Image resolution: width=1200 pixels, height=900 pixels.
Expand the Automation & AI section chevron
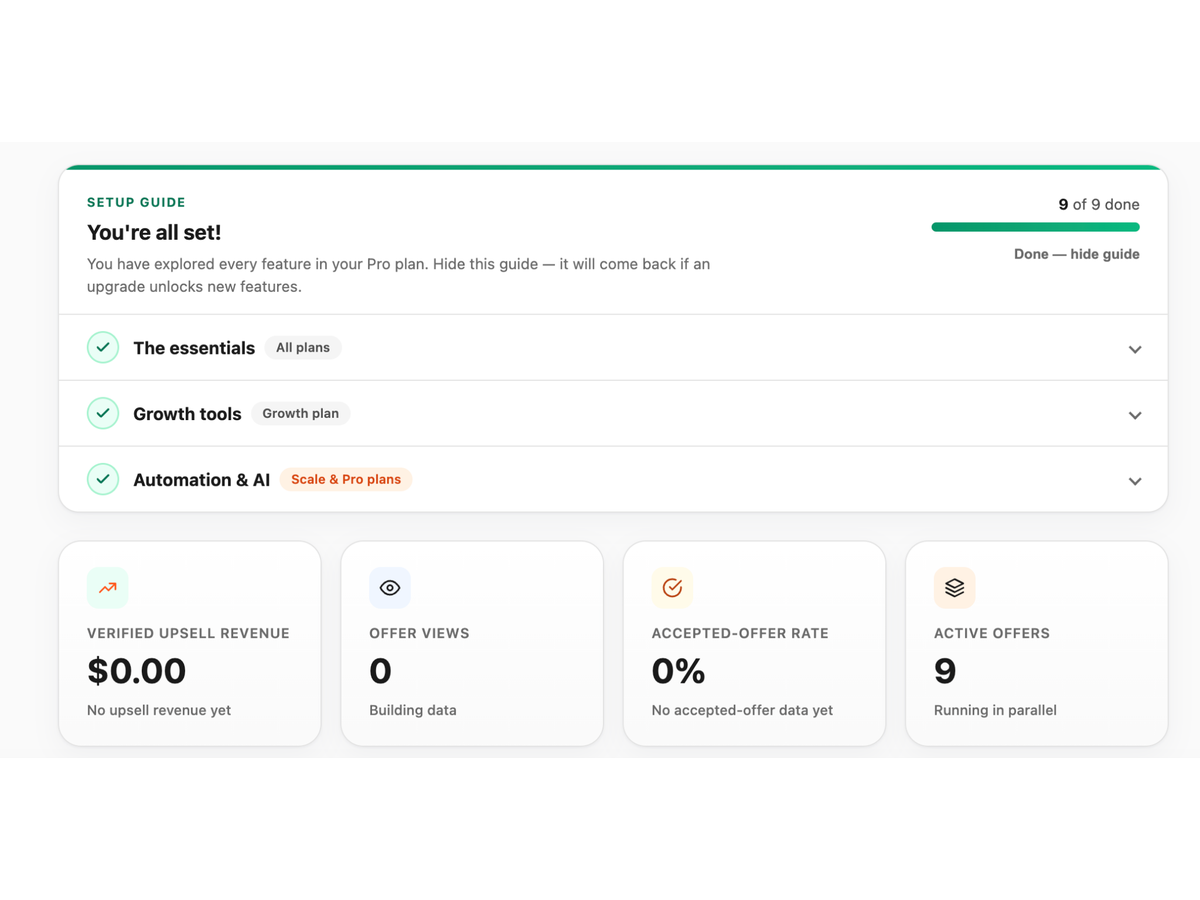tap(1135, 481)
